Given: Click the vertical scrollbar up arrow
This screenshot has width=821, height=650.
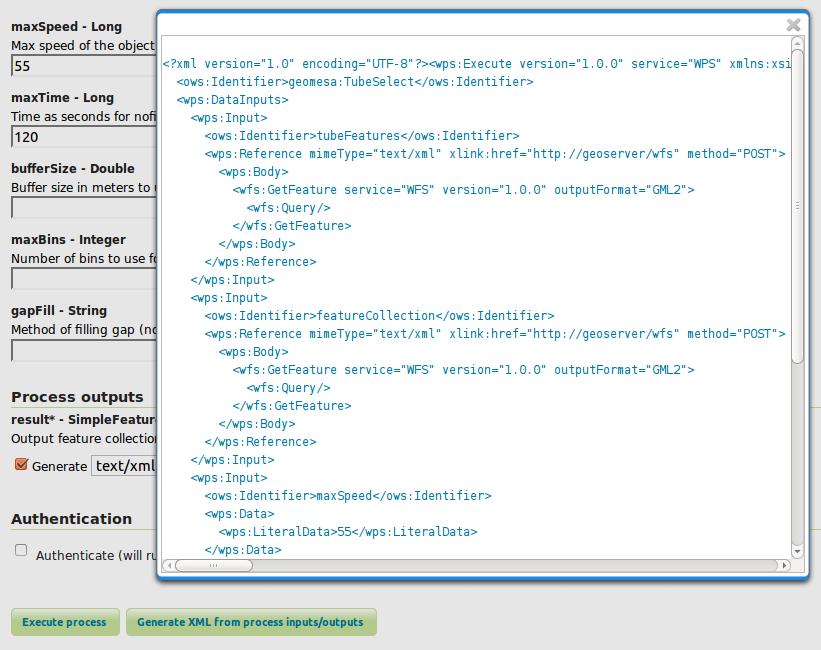Looking at the screenshot, I should 798,44.
